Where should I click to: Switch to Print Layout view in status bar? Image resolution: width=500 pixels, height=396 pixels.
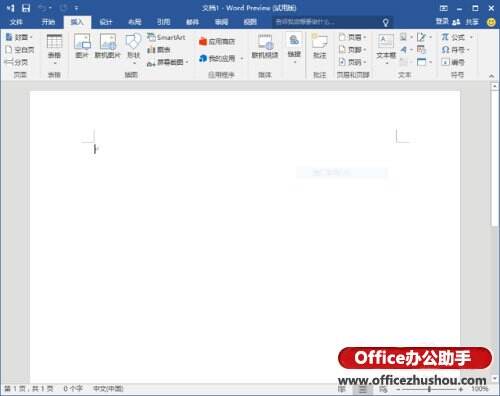(363, 389)
